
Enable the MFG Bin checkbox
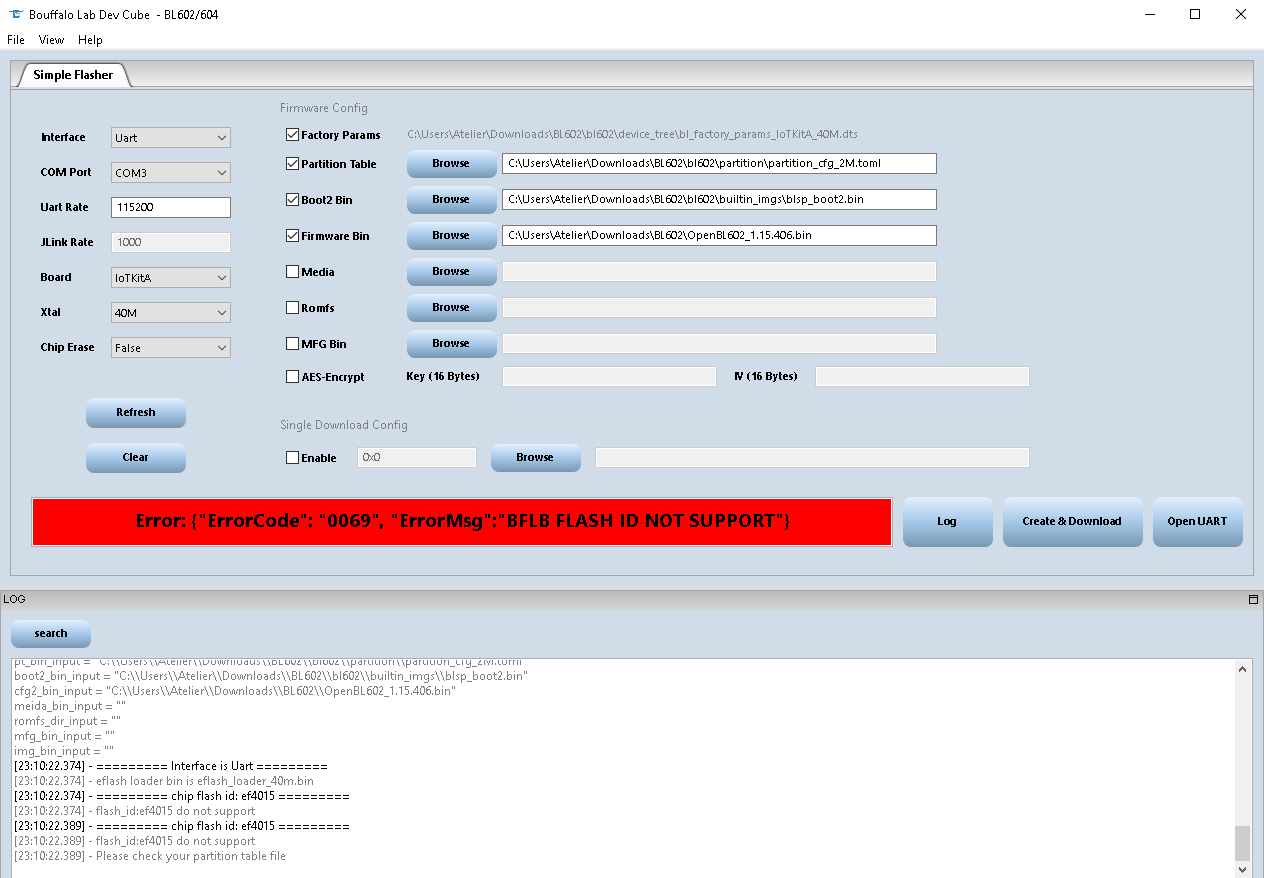tap(292, 344)
